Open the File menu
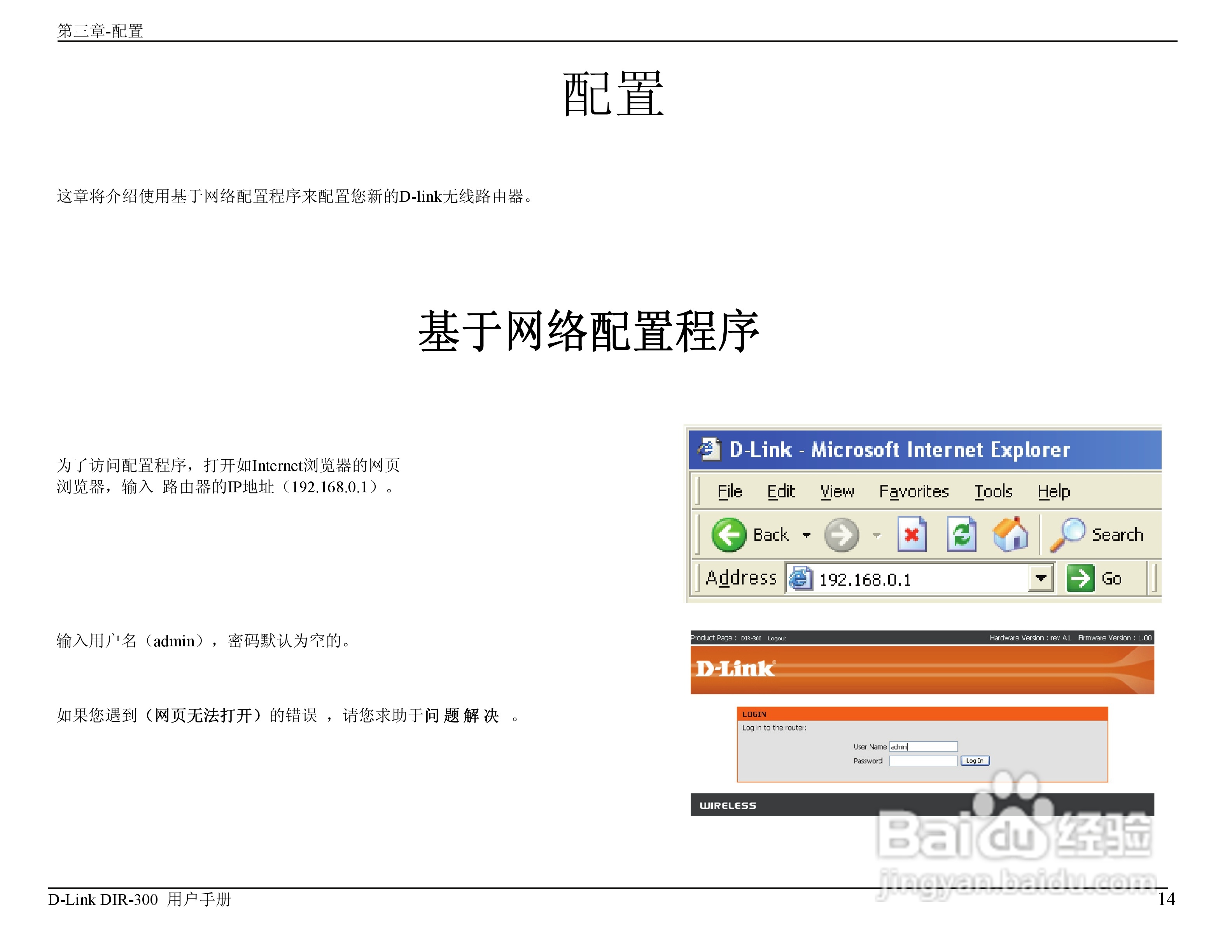The width and height of the screenshot is (1232, 952). pos(730,491)
